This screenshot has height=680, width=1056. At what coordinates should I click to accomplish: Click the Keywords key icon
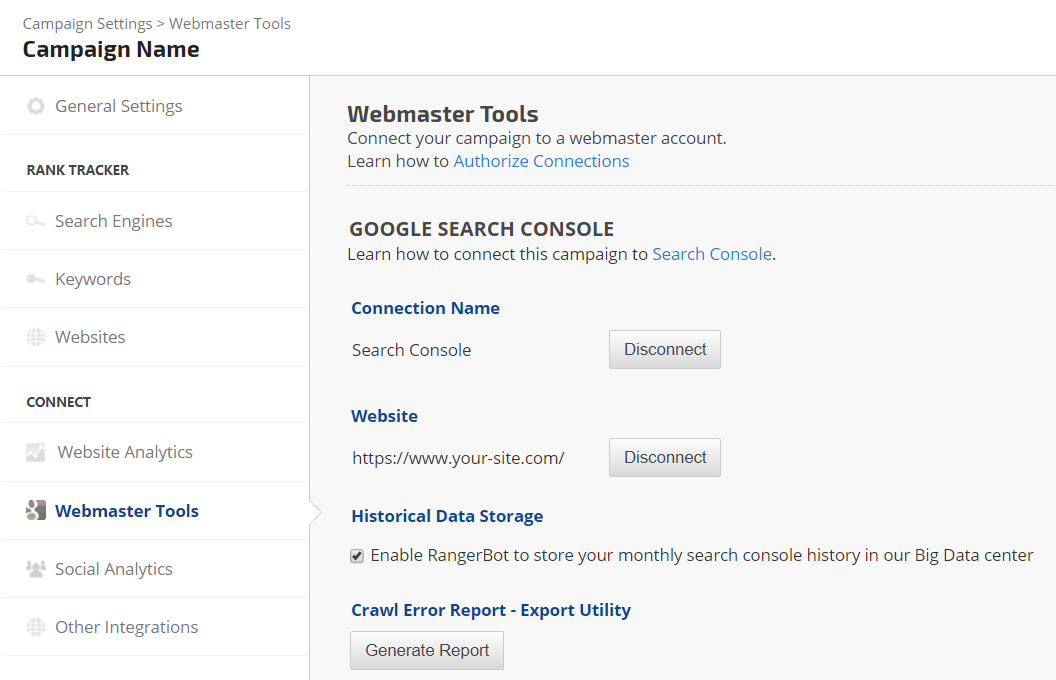(36, 279)
